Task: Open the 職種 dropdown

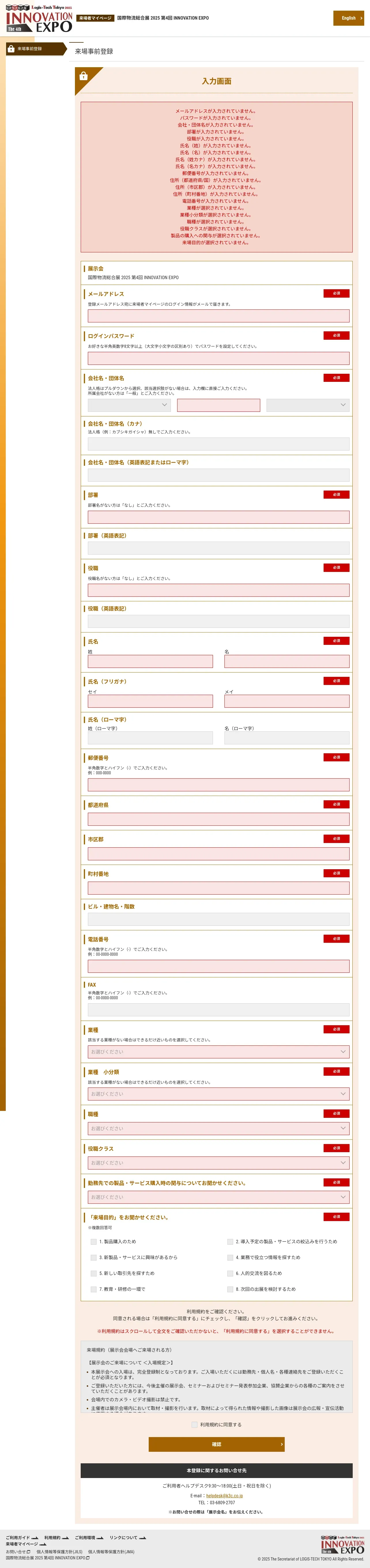Action: coord(218,1128)
